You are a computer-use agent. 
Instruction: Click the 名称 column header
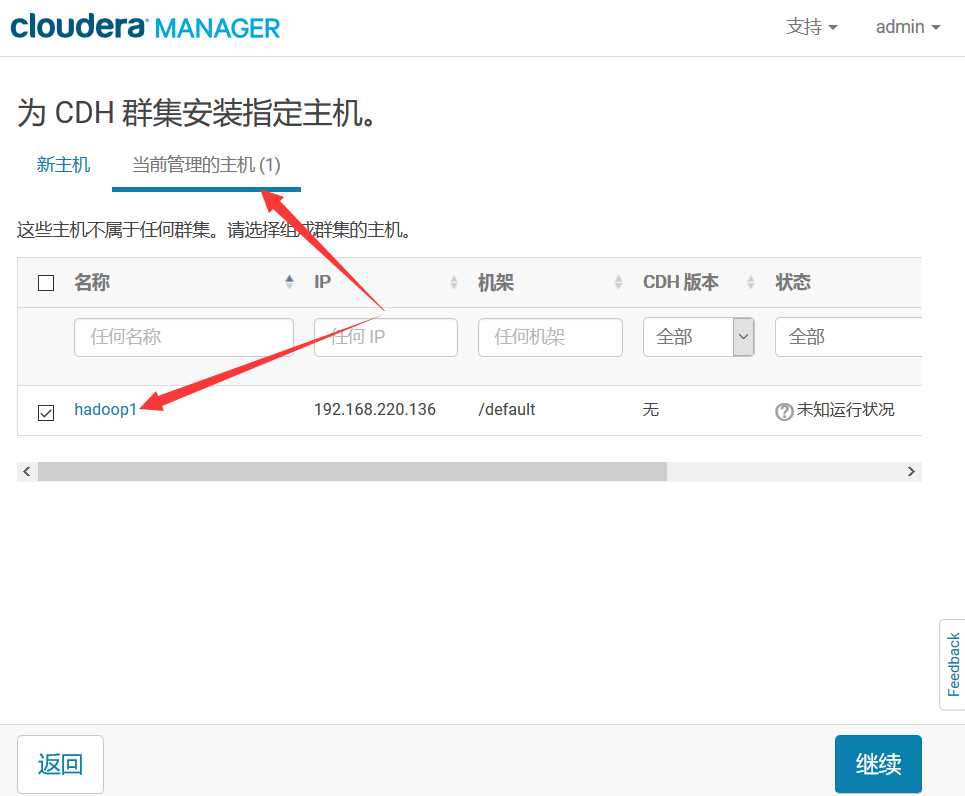tap(92, 282)
